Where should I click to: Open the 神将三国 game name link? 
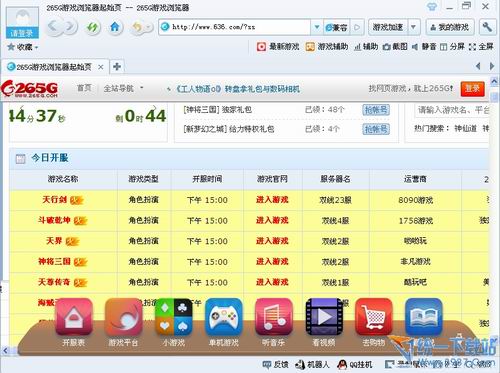[x=54, y=261]
